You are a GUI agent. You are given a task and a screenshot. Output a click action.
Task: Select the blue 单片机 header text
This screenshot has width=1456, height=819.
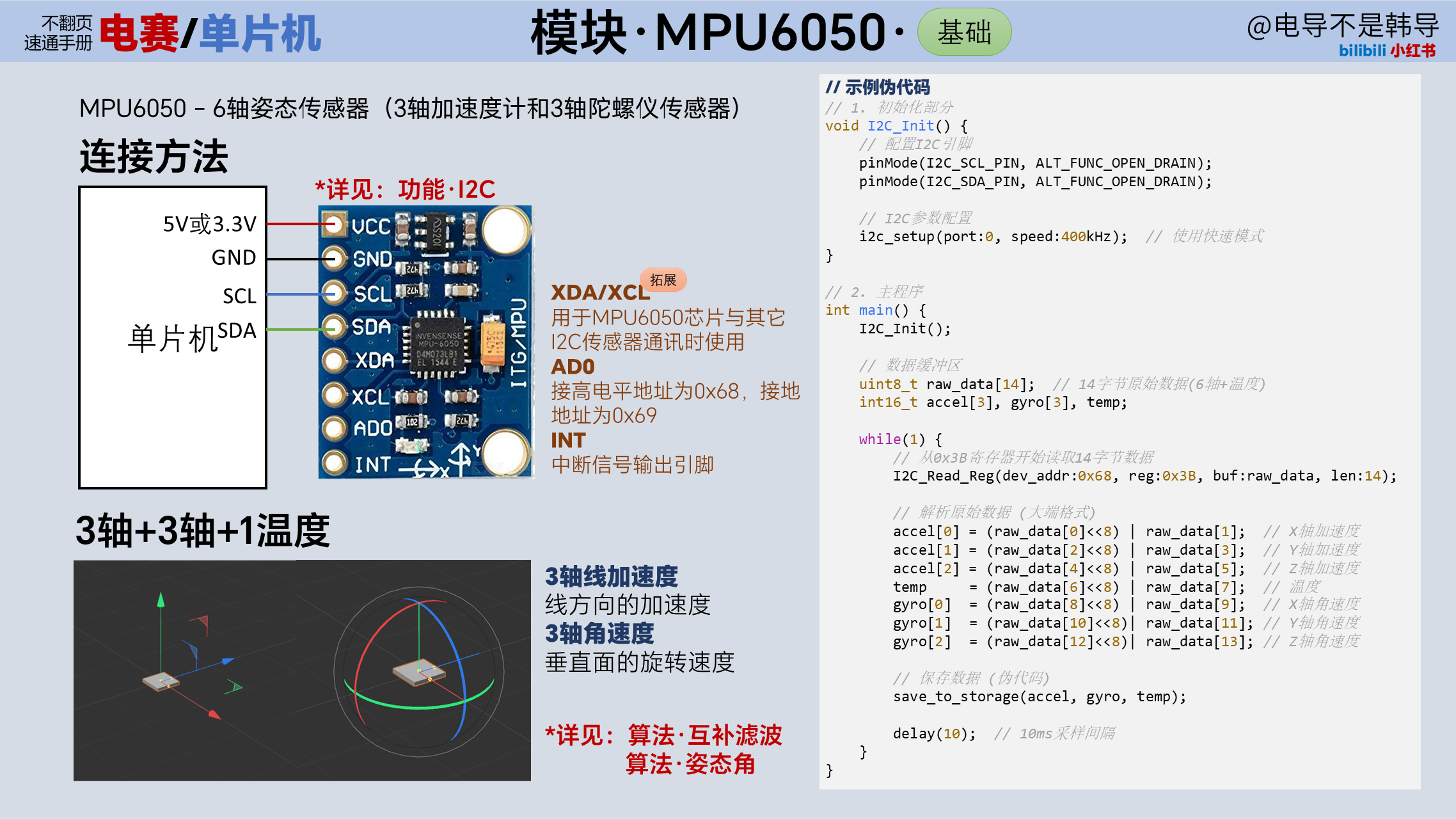[x=260, y=33]
